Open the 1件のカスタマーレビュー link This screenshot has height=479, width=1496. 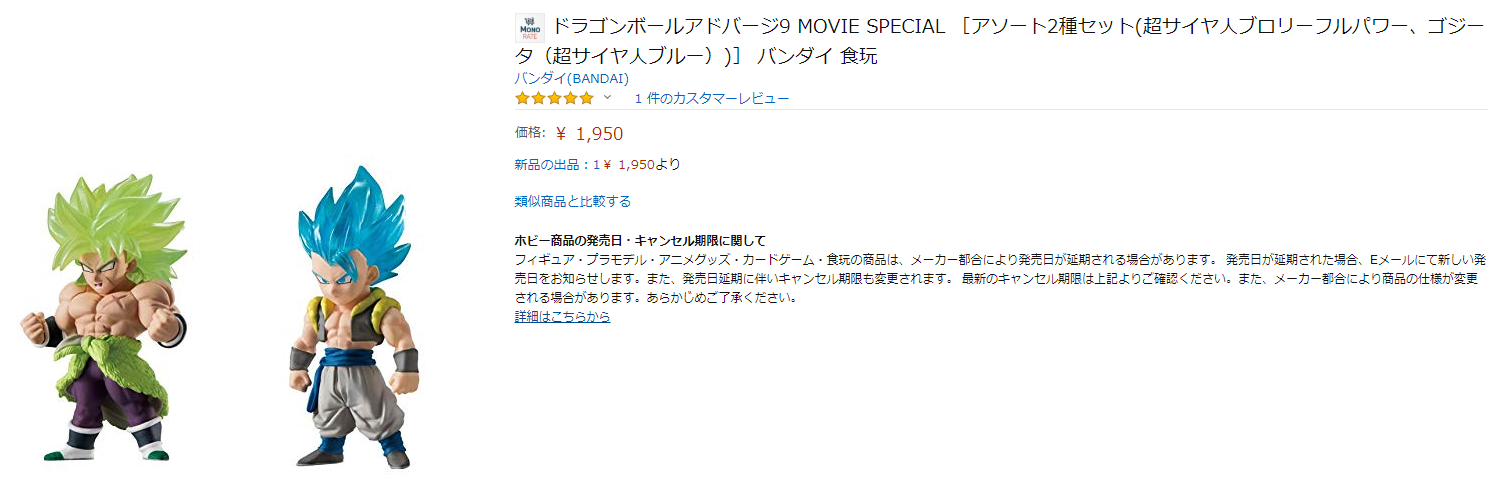[711, 98]
